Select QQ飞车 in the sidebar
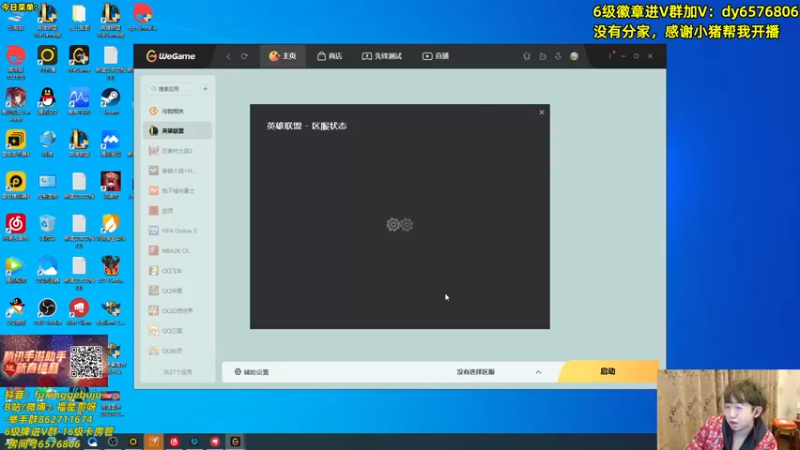 (178, 271)
